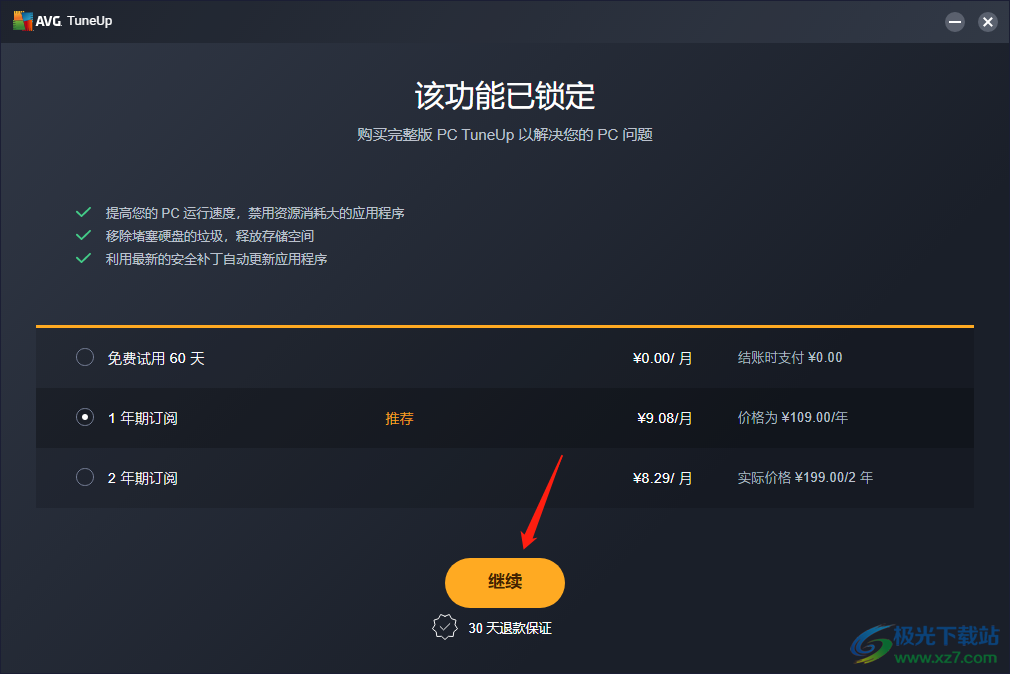The height and width of the screenshot is (674, 1010).
Task: Select the 1 年期订阅 radio button
Action: [x=85, y=417]
